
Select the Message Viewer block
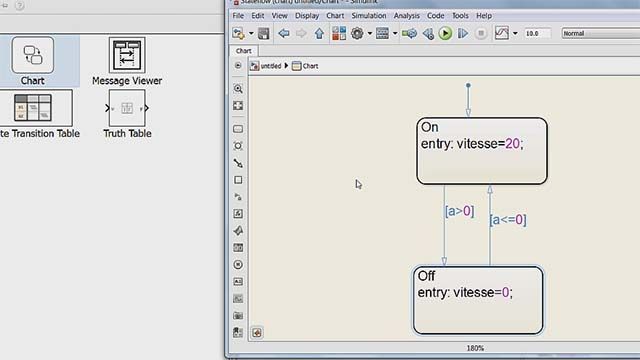tap(127, 61)
